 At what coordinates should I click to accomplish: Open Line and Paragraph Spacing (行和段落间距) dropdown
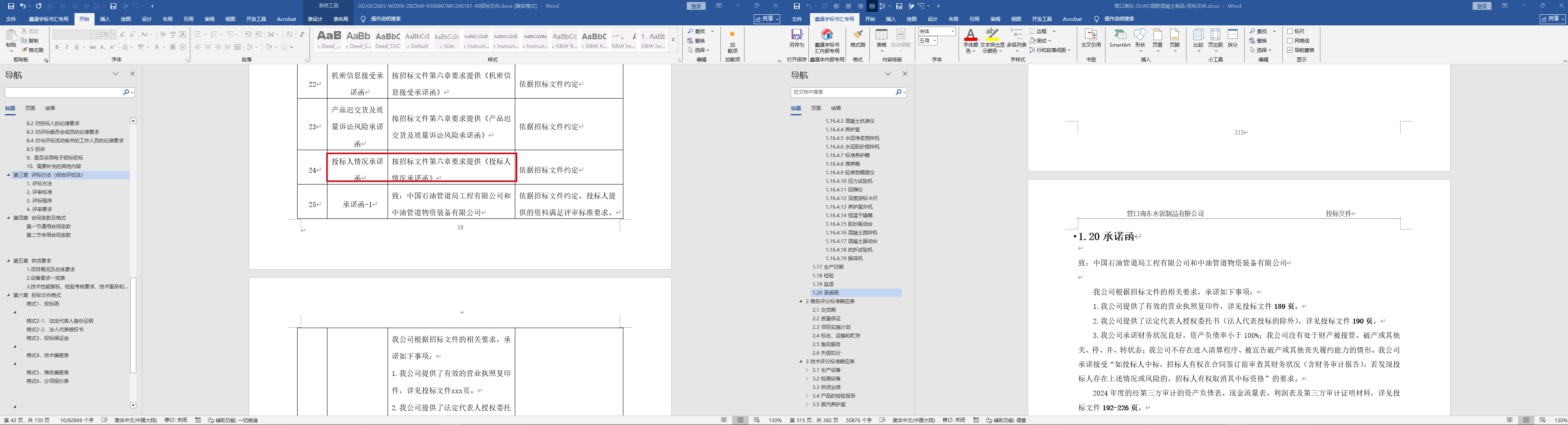click(x=1050, y=50)
